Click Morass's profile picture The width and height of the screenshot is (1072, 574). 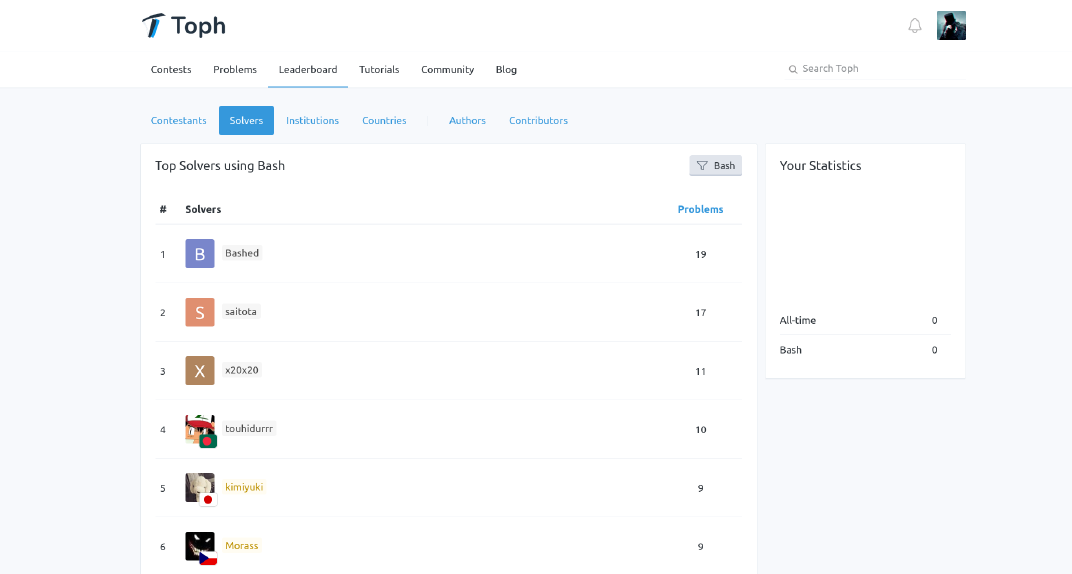coord(200,546)
